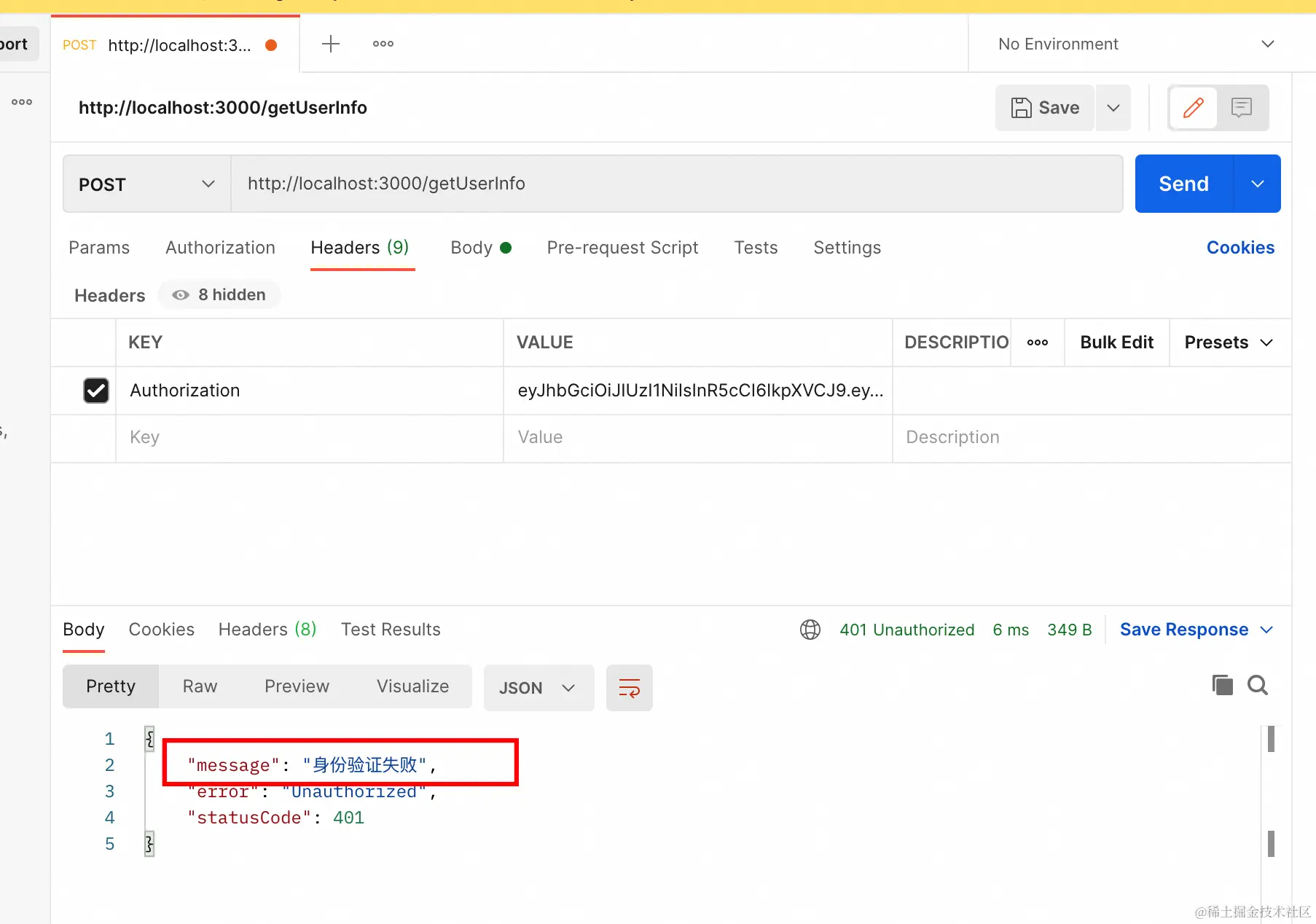
Task: Open the comments icon
Action: point(1242,108)
